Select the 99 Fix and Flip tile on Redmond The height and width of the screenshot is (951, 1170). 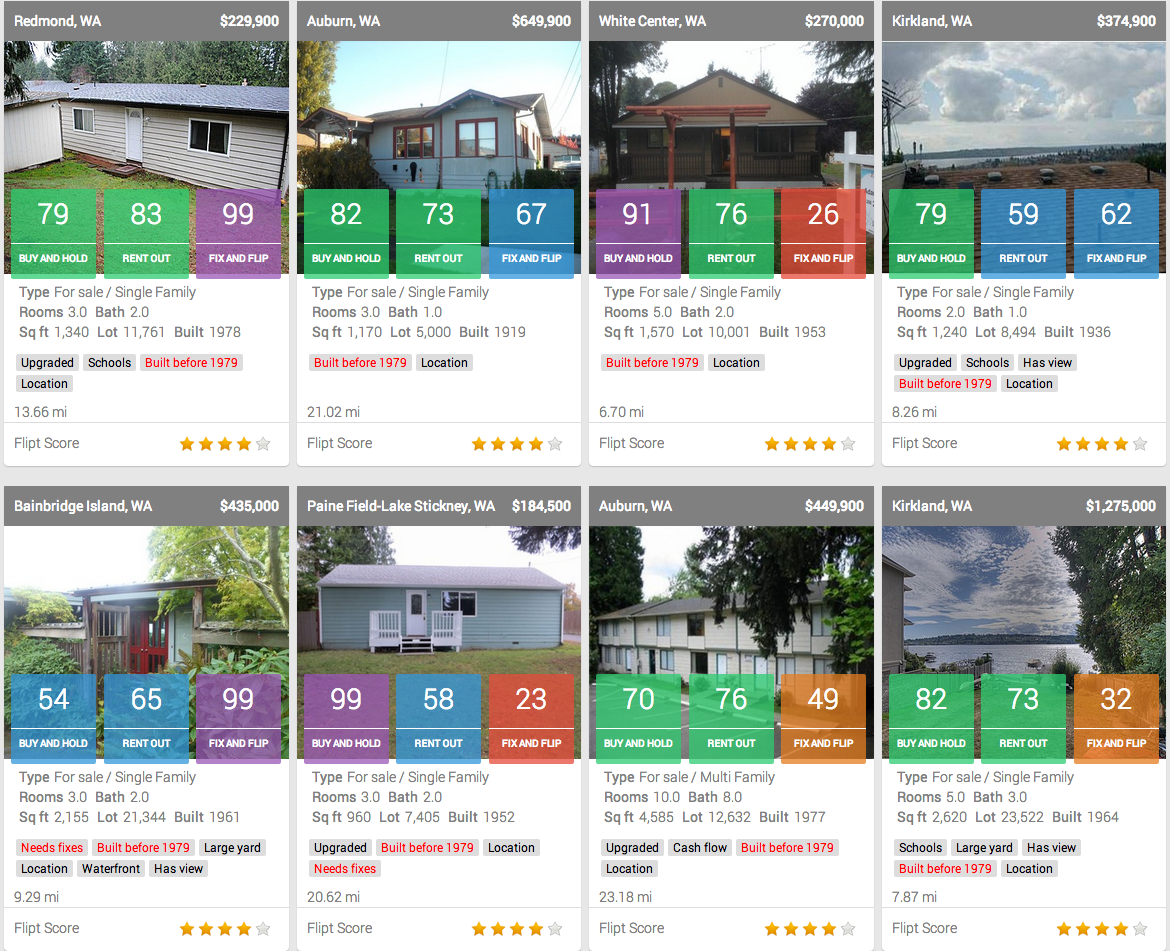(x=238, y=233)
